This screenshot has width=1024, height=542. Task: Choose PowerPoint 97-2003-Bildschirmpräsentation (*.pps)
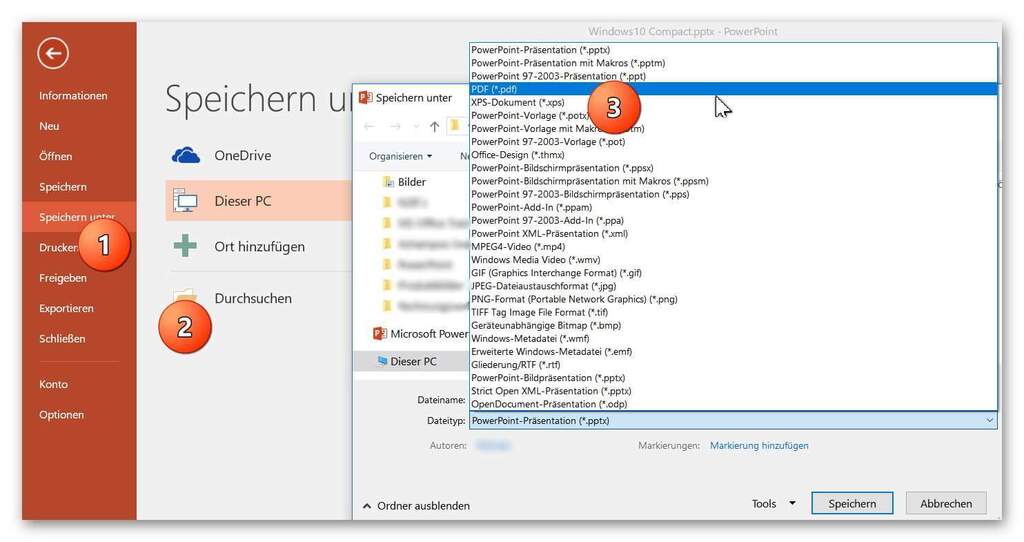(733, 194)
